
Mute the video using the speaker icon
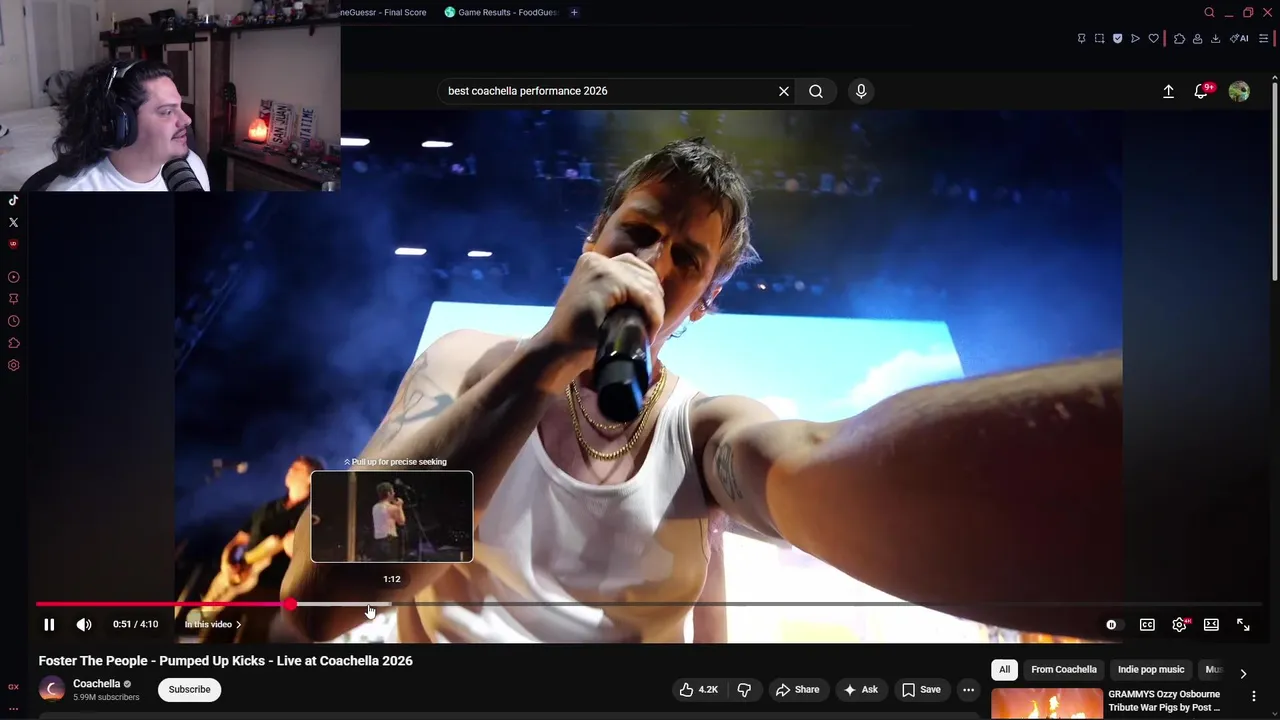point(84,625)
